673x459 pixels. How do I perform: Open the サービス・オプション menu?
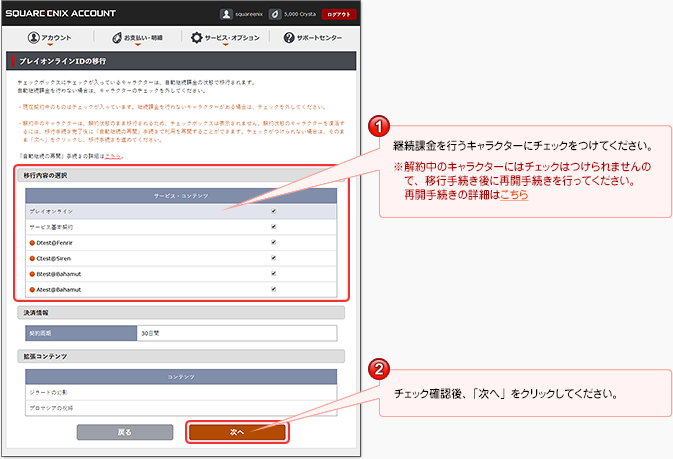pyautogui.click(x=225, y=38)
